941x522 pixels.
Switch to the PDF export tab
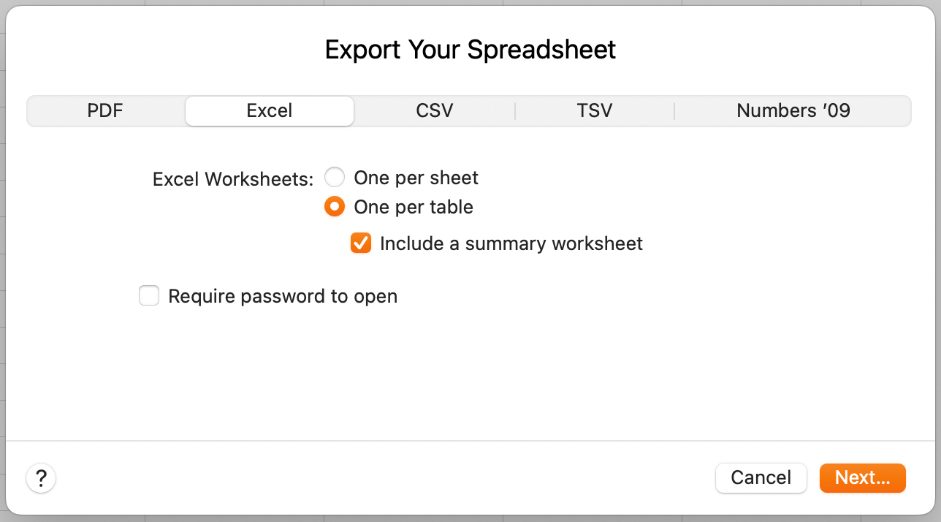coord(105,111)
